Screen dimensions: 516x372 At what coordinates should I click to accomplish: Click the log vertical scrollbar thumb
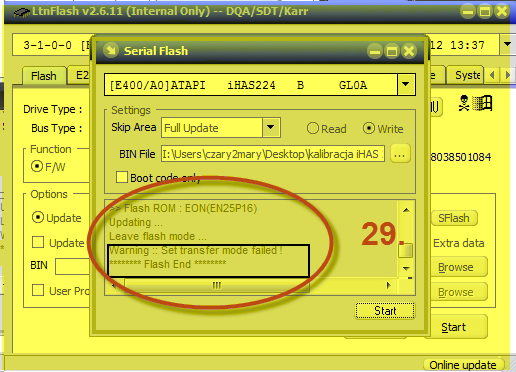coord(406,251)
